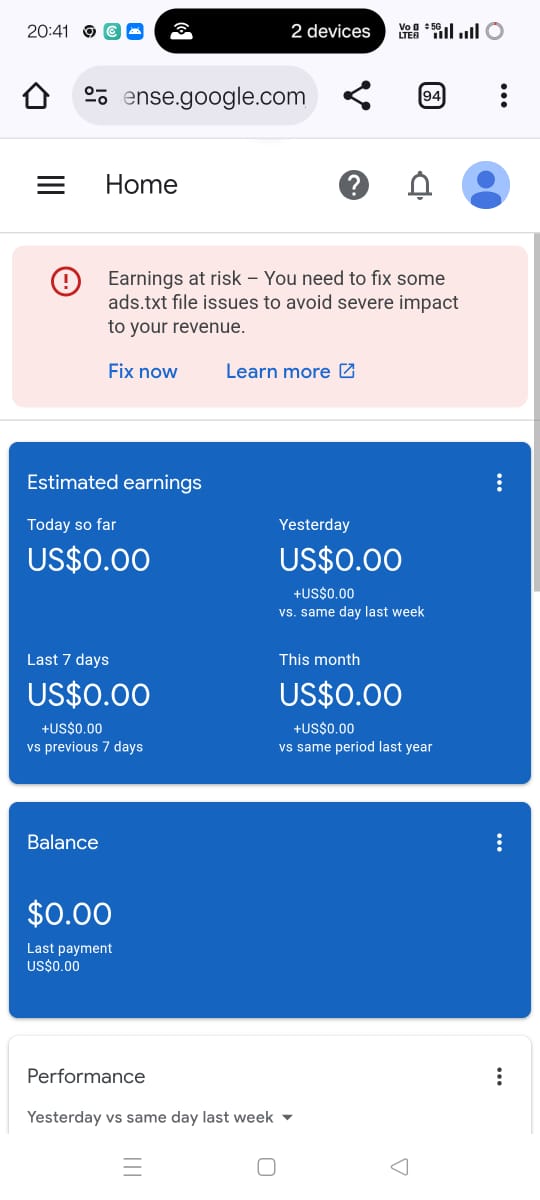The height and width of the screenshot is (1200, 540).
Task: Open the tab switcher showing 94 tabs
Action: click(x=432, y=96)
